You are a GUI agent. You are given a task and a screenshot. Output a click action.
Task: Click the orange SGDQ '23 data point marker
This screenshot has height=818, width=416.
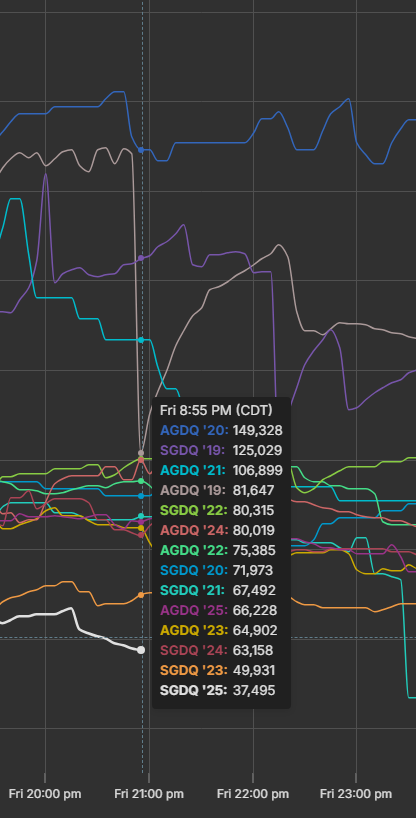(141, 595)
